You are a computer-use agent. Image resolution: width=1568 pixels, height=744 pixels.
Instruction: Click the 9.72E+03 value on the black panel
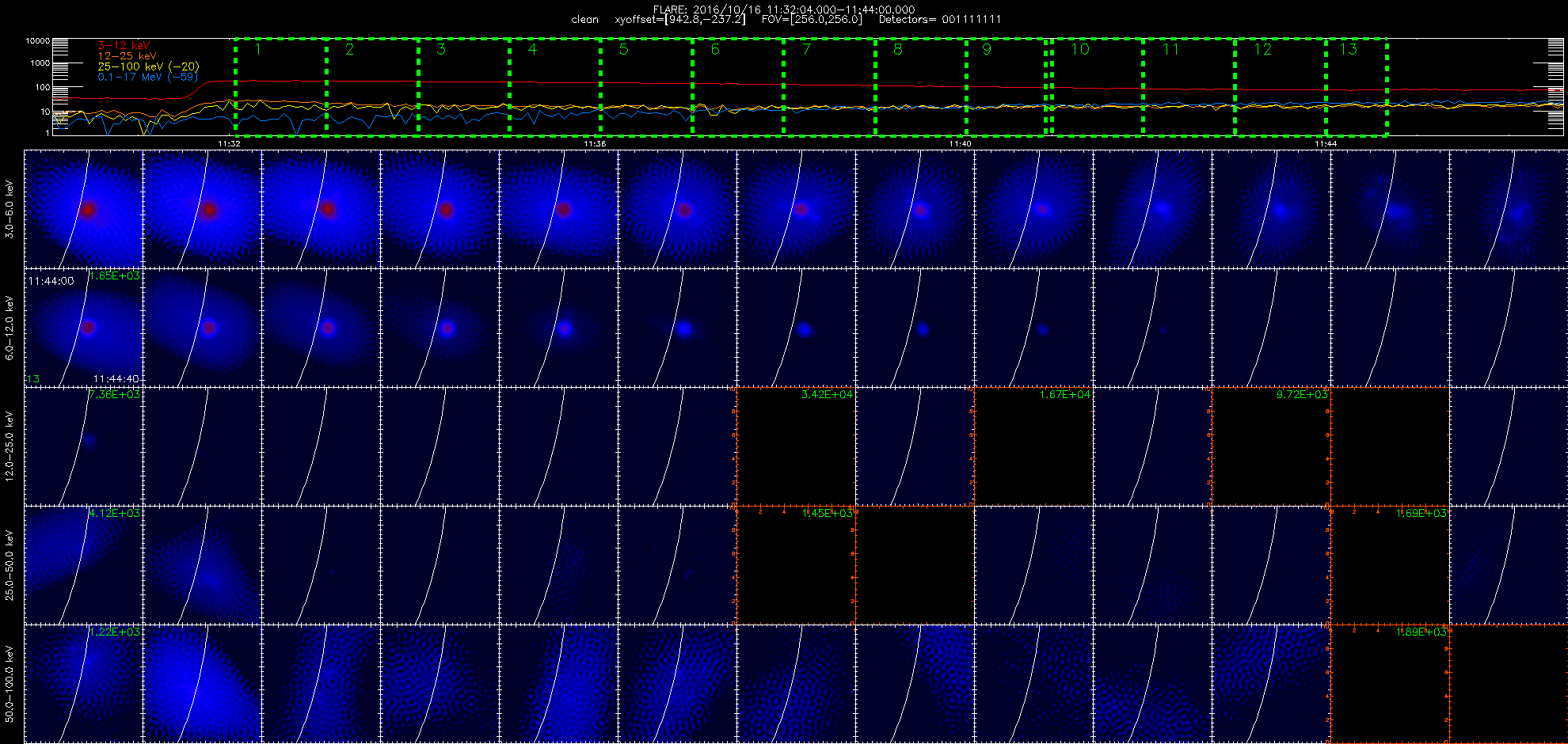(1303, 394)
